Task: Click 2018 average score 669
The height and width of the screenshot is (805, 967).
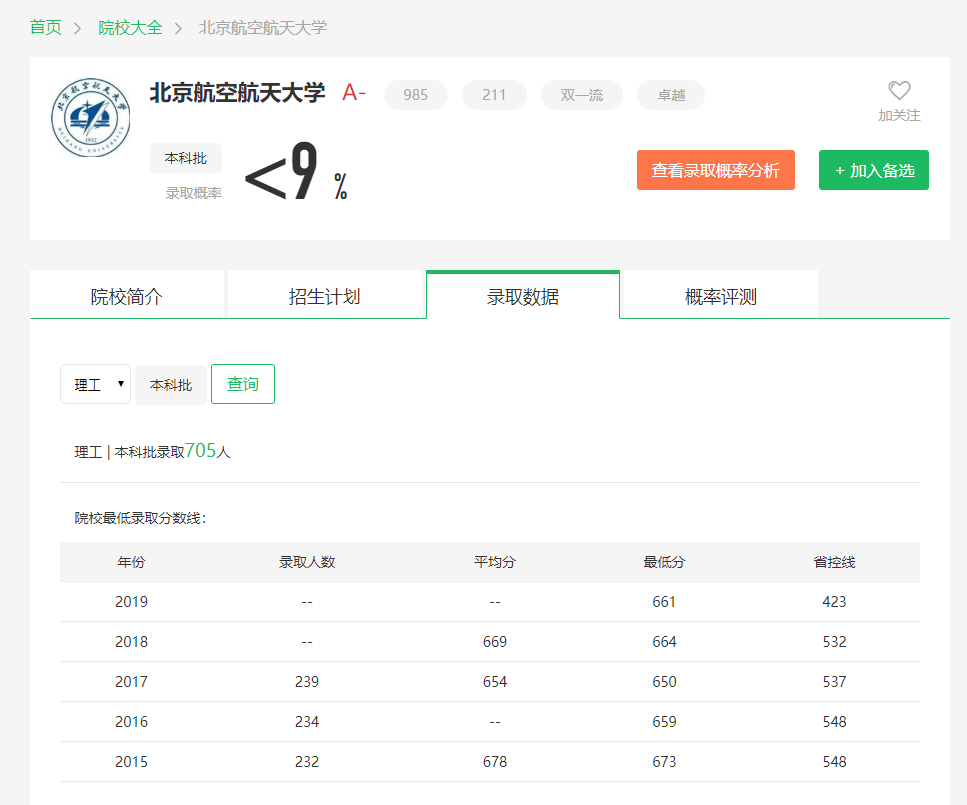Action: (495, 642)
